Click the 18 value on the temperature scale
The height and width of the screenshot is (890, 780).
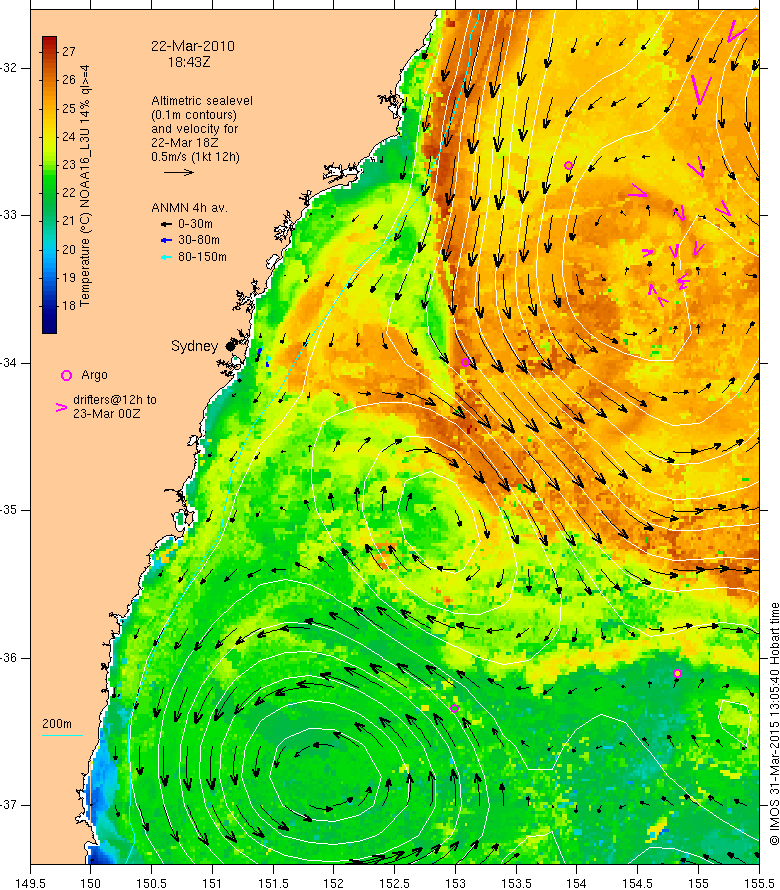coord(69,306)
